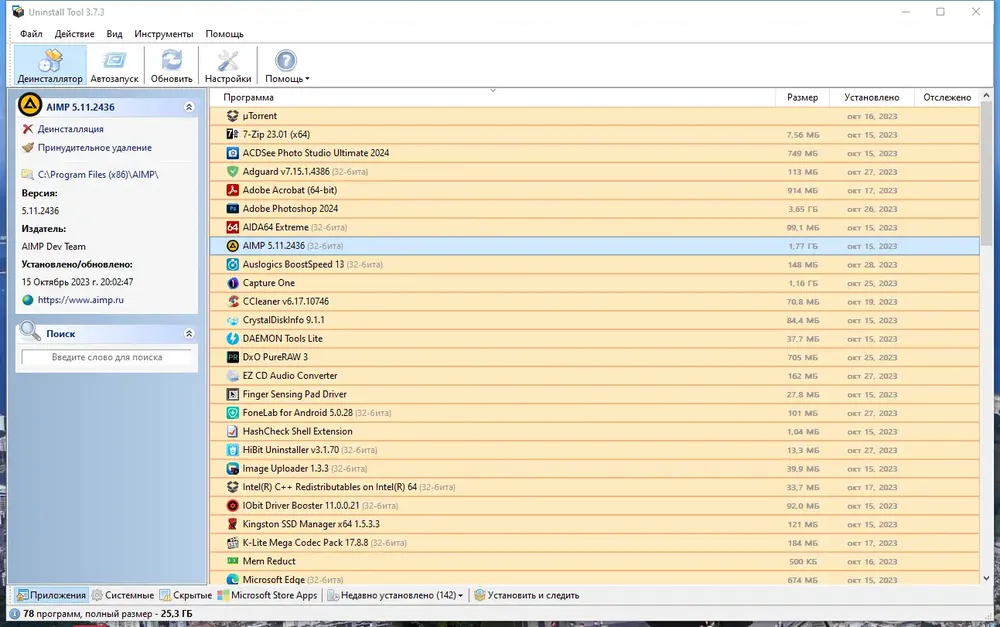The height and width of the screenshot is (627, 1000).
Task: Select the FoneLab for Android icon
Action: click(x=233, y=413)
